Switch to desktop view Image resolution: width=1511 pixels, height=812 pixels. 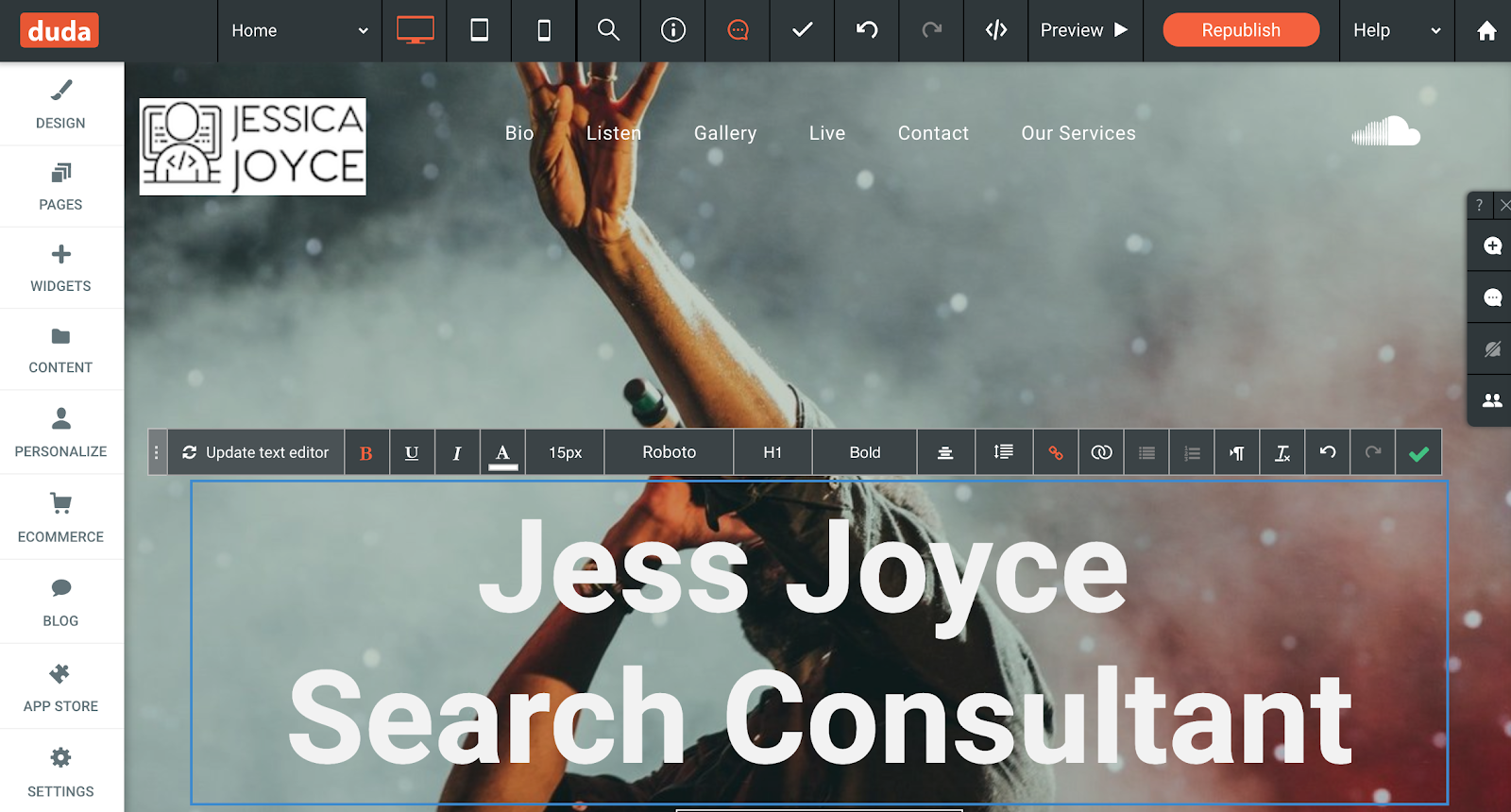tap(415, 30)
